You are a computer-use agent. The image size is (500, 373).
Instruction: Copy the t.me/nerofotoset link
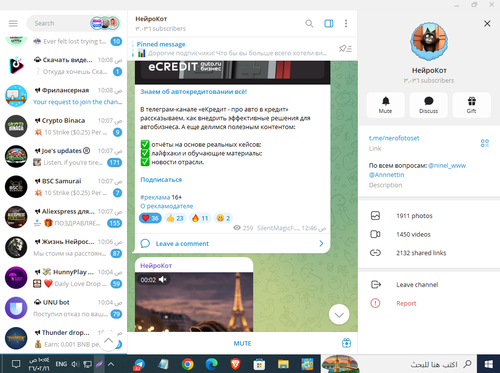(x=394, y=138)
